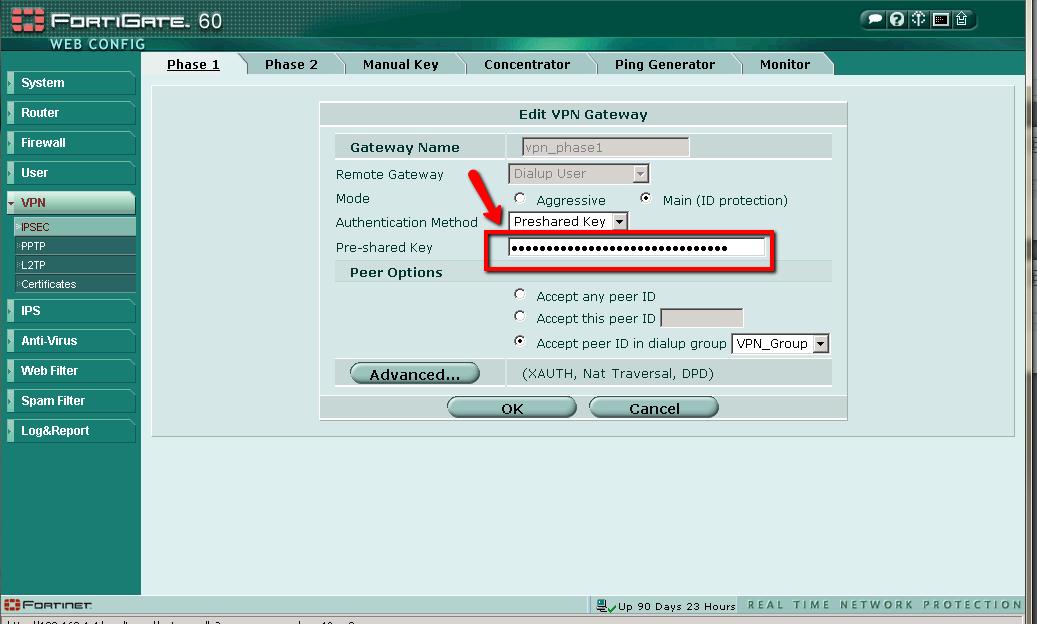The width and height of the screenshot is (1037, 624).
Task: Click the Pre-shared Key password field
Action: pyautogui.click(x=636, y=248)
